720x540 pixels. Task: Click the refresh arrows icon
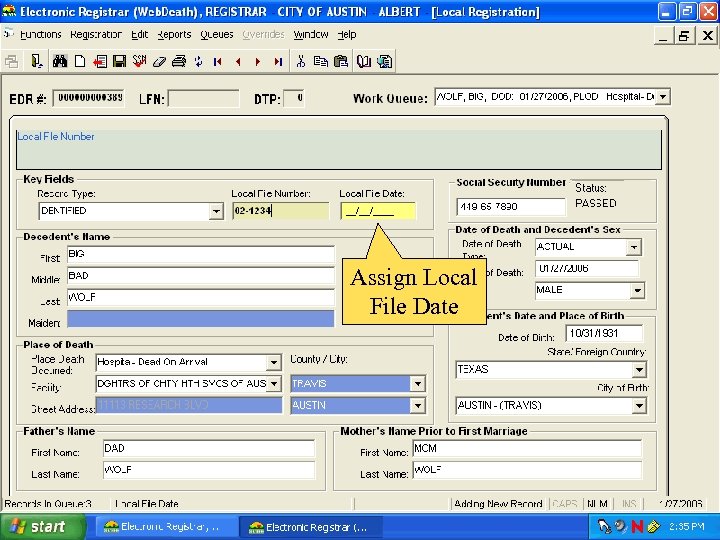(x=198, y=61)
